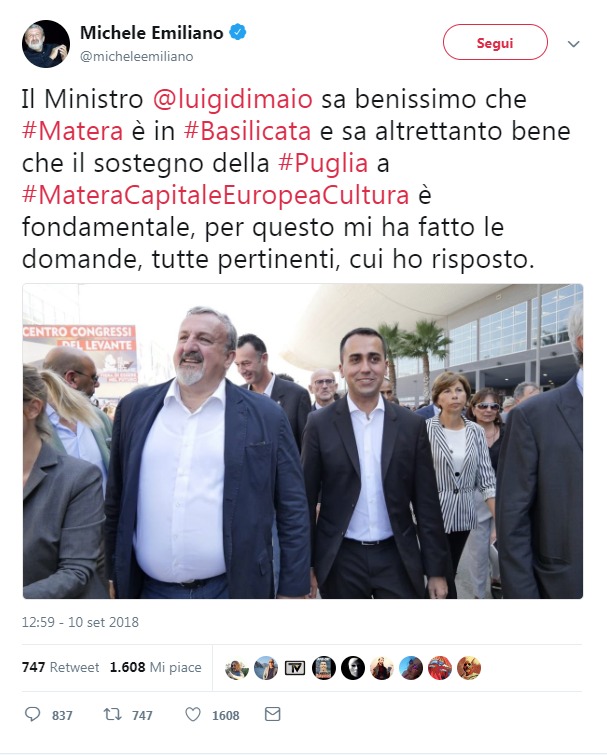
Task: Click the reply speech bubble icon
Action: pos(32,714)
